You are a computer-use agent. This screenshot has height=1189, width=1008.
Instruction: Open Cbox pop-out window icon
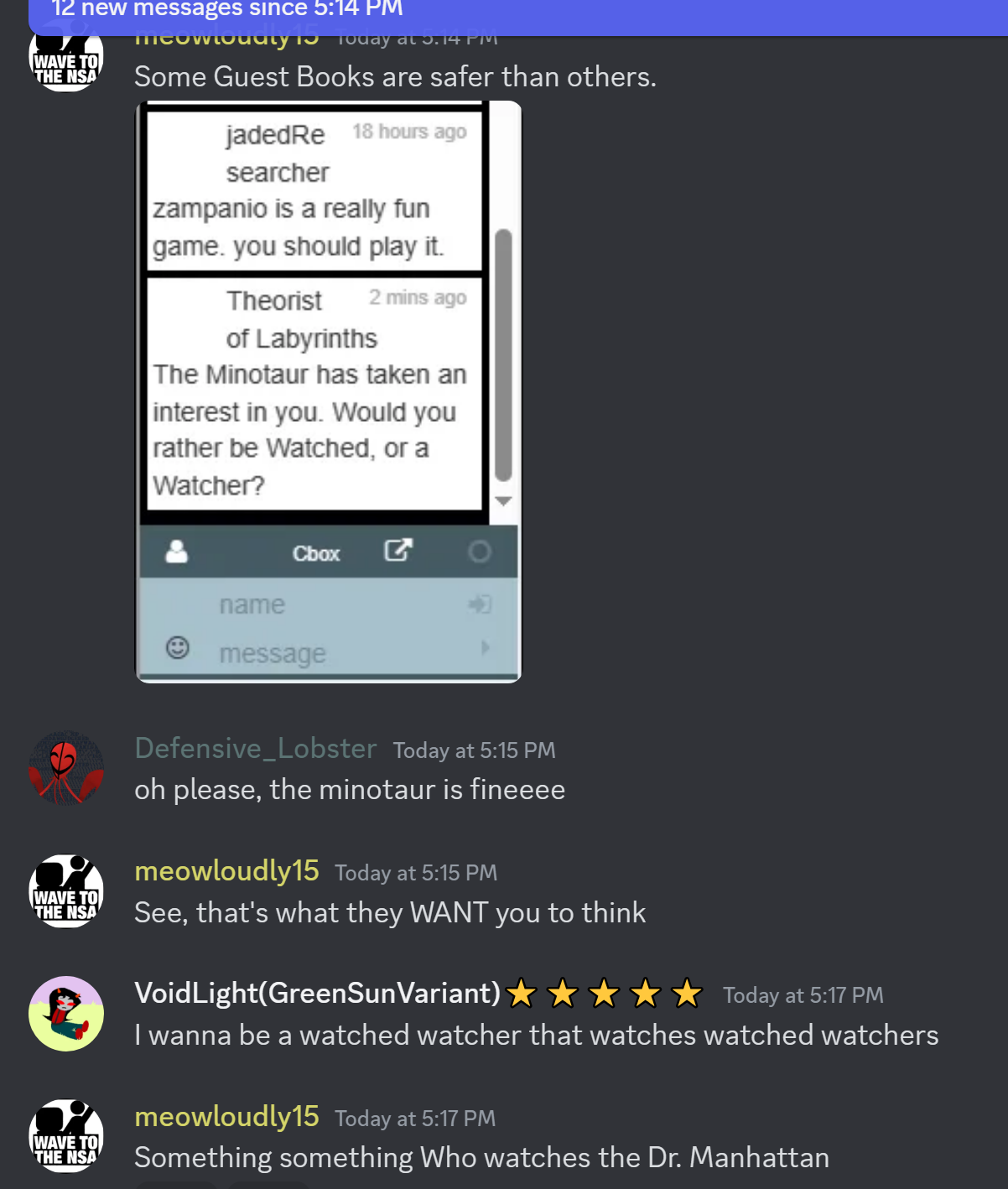397,550
